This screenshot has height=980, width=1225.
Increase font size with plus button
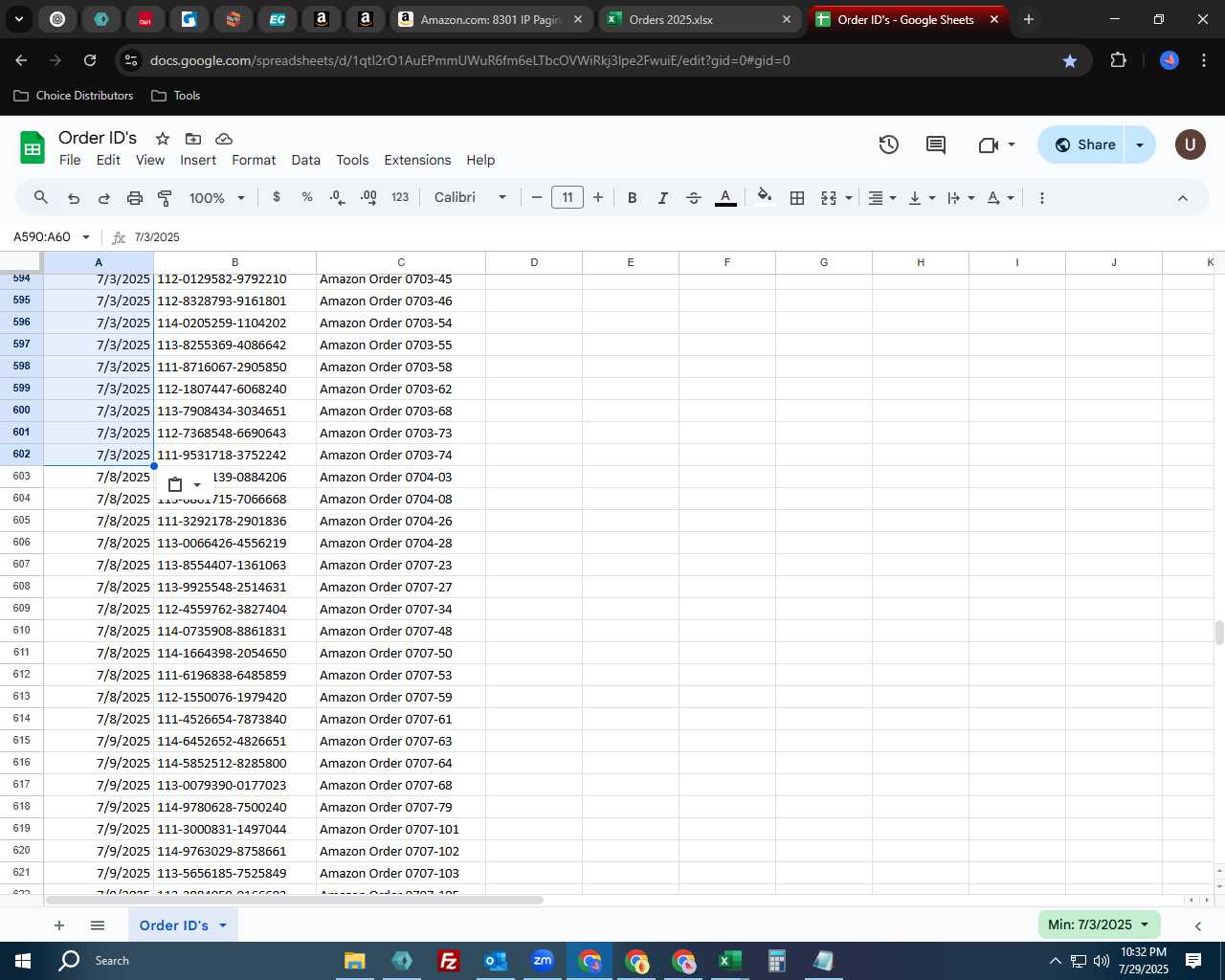pos(598,197)
